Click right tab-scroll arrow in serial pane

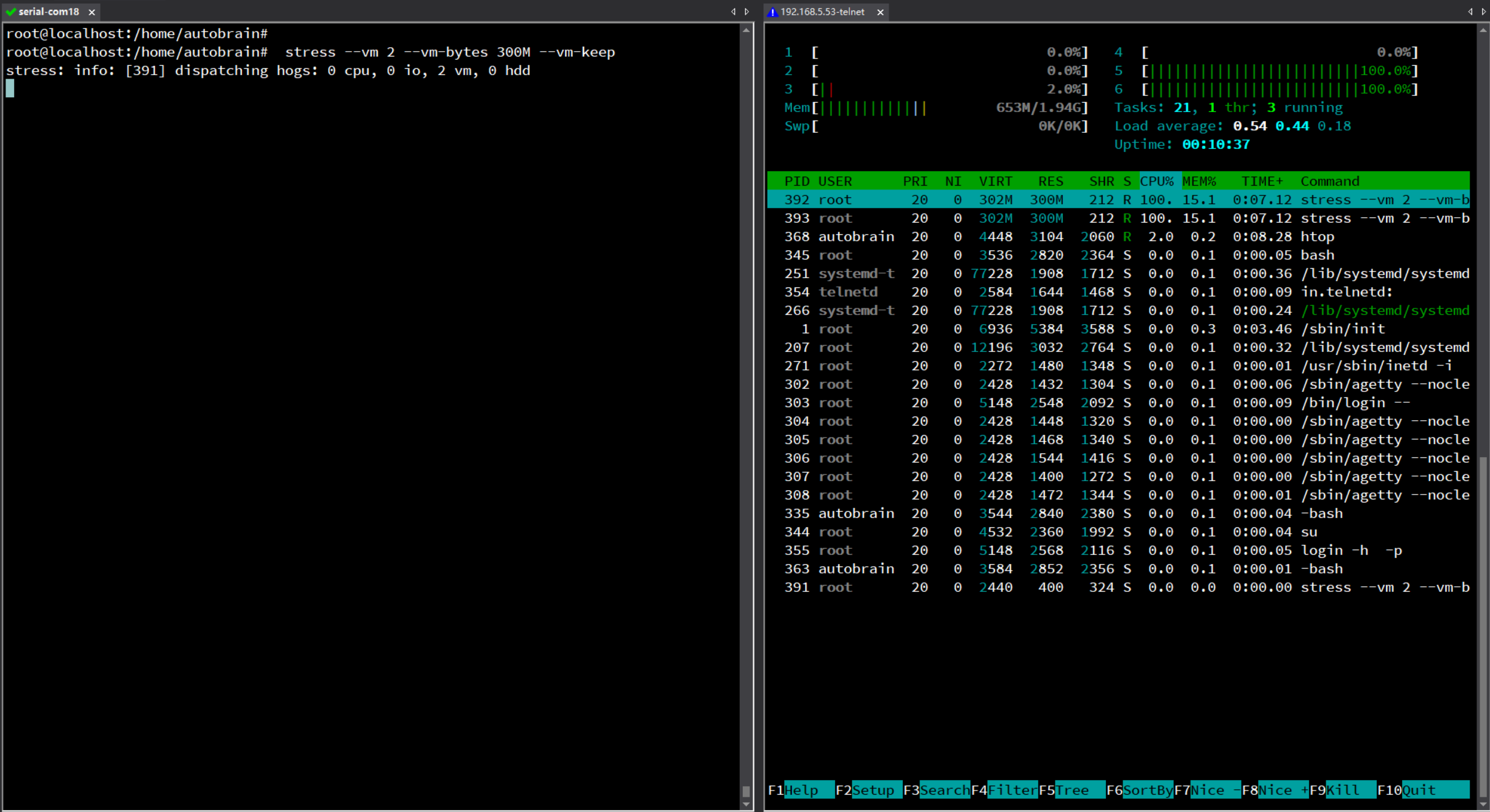coord(747,12)
